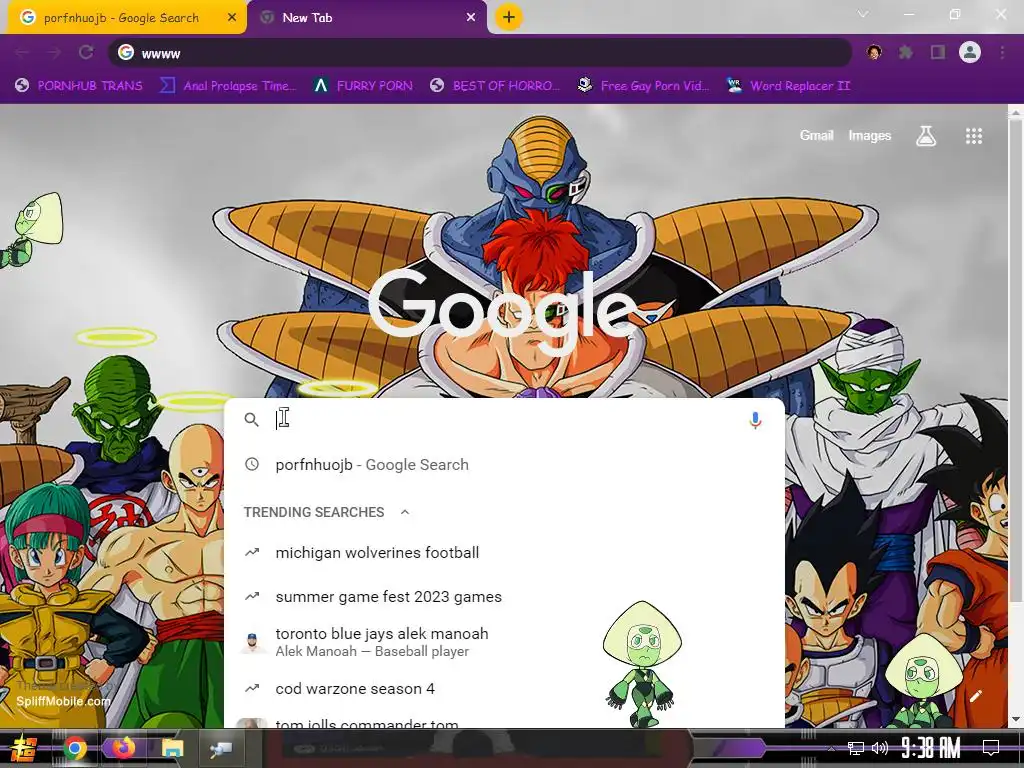
Task: Open the Chrome three-dot menu
Action: pos(1002,52)
